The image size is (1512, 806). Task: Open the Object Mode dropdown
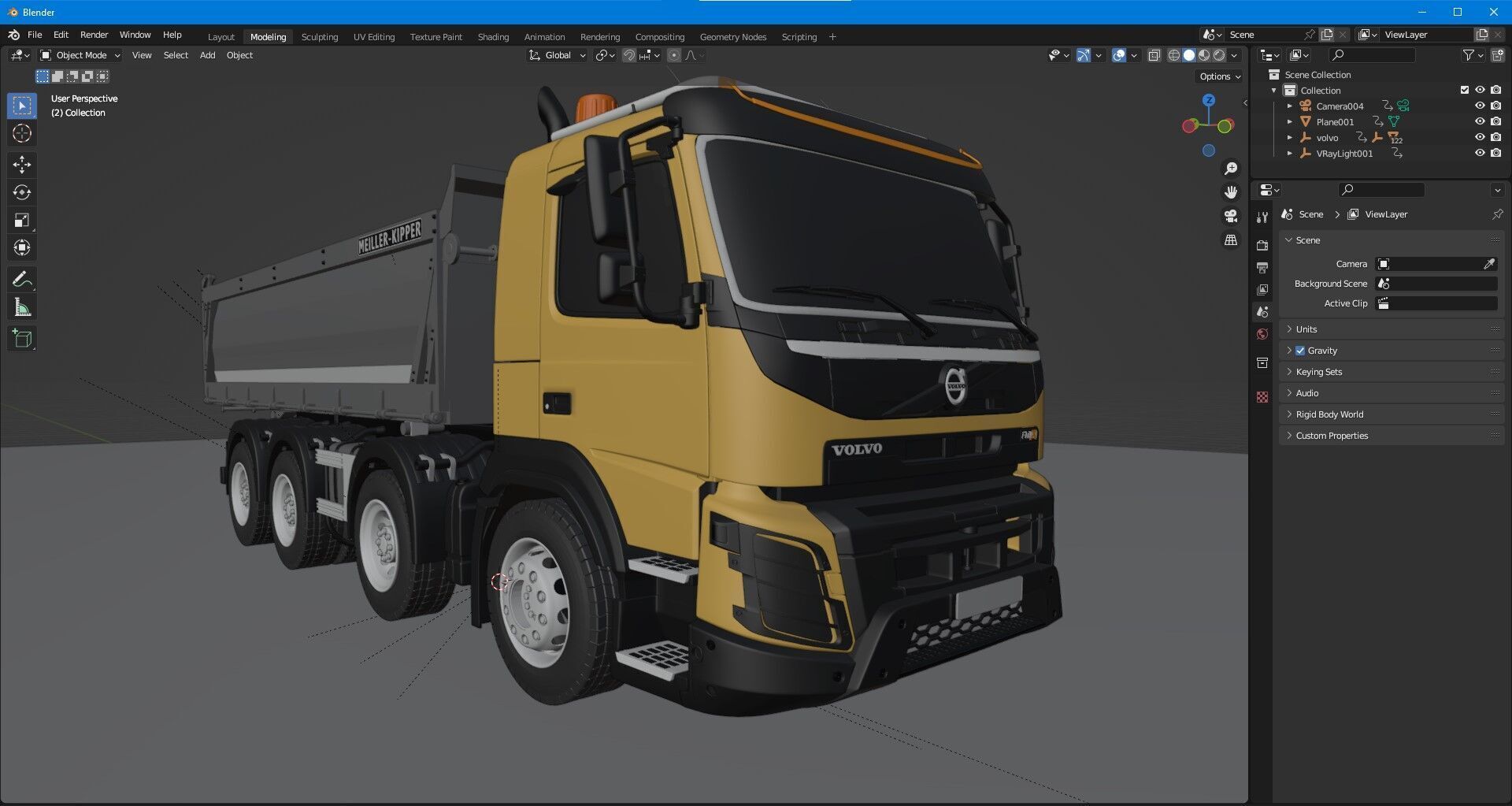tap(80, 55)
